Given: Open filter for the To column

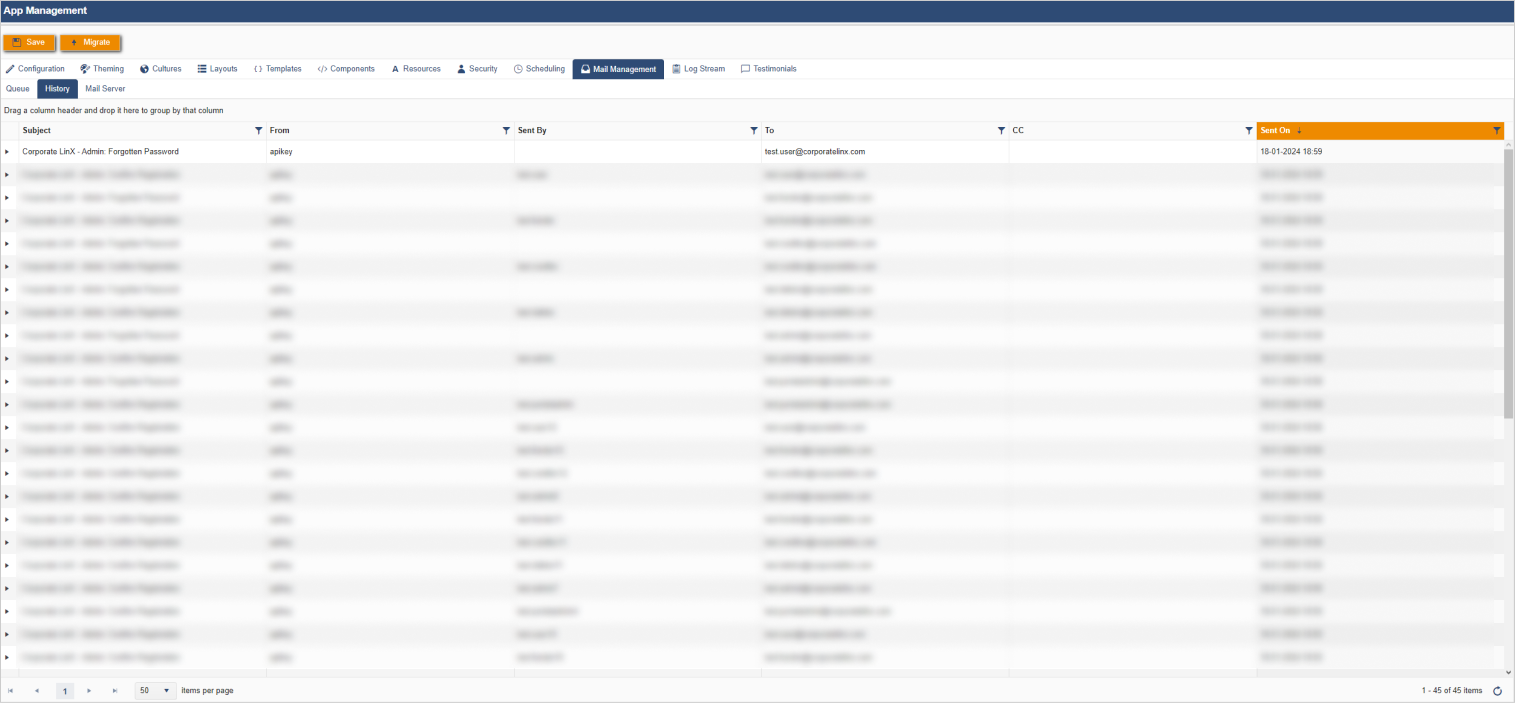Looking at the screenshot, I should click(1001, 131).
